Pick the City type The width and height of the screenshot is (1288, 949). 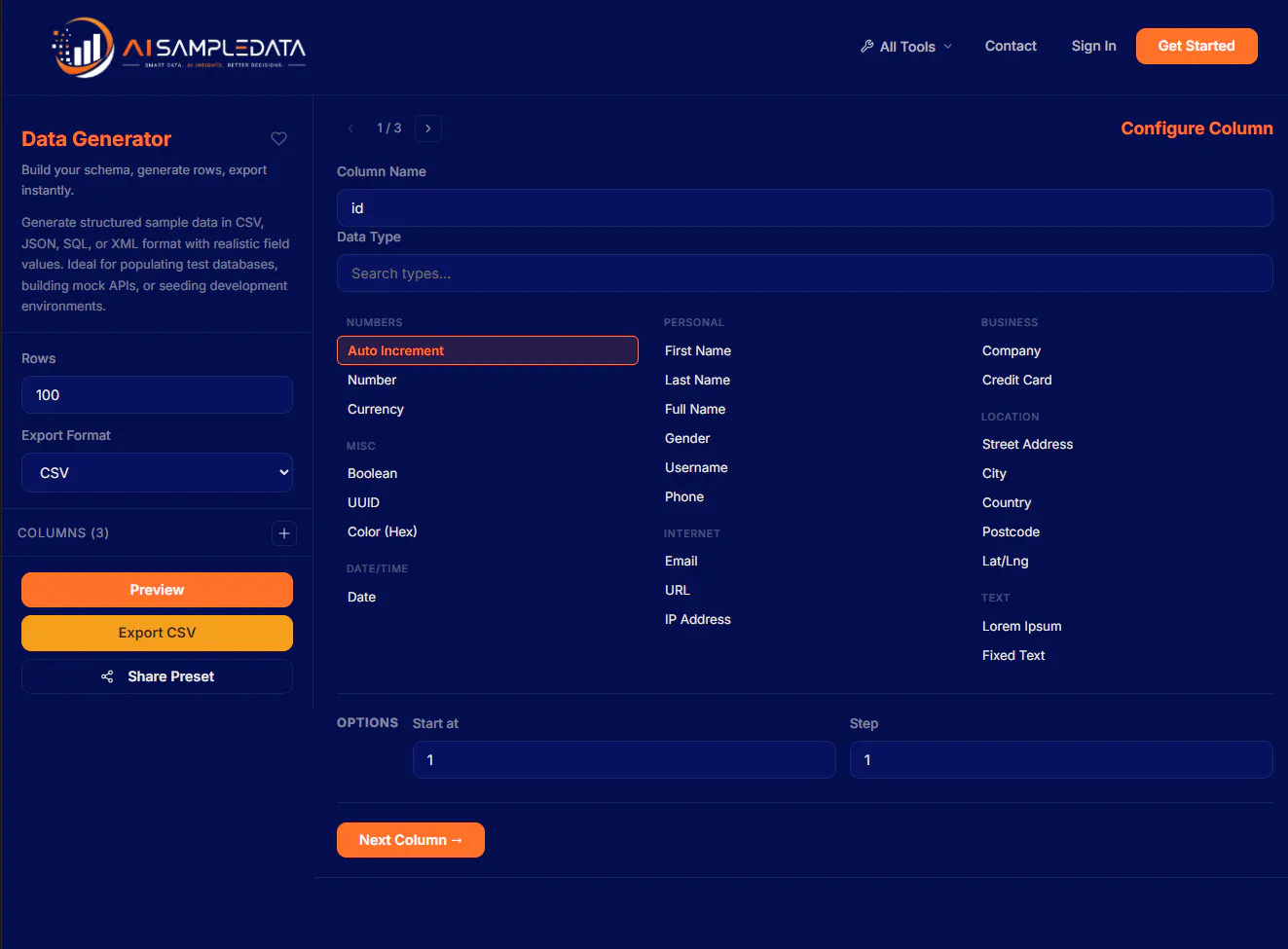tap(994, 474)
